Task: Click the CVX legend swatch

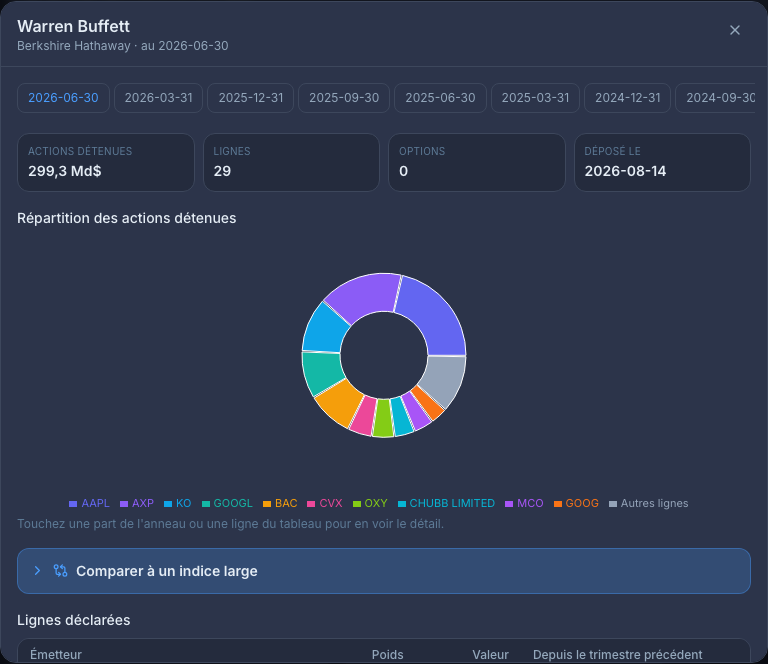Action: pyautogui.click(x=311, y=504)
